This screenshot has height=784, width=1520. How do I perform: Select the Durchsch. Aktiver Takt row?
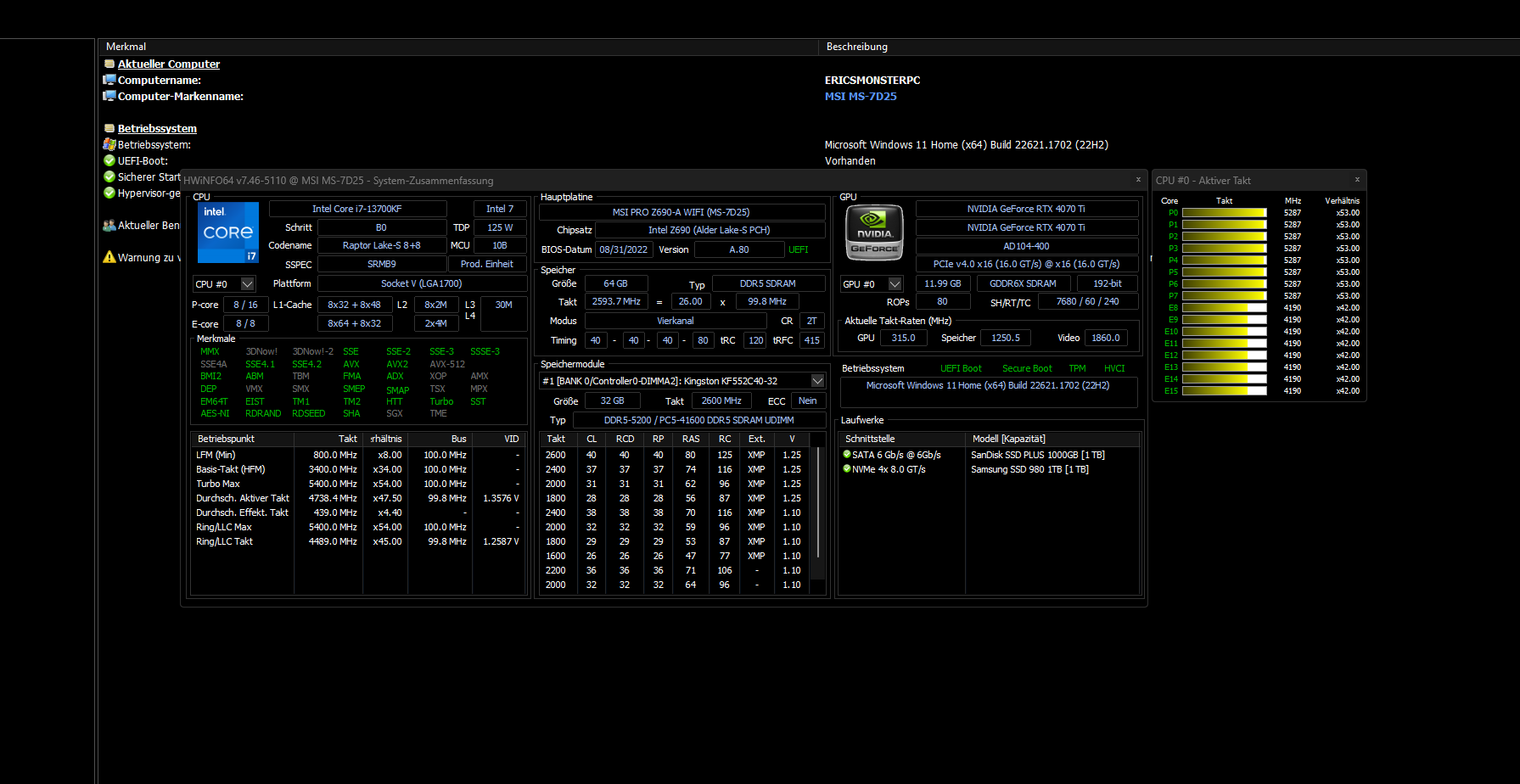(x=358, y=498)
